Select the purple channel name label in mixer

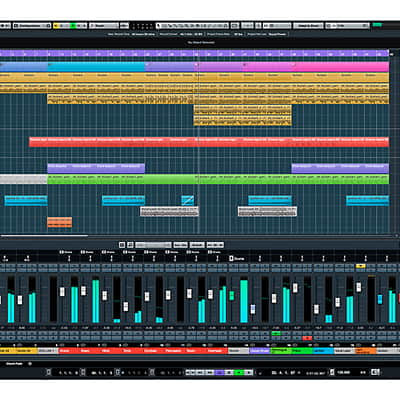259,351
